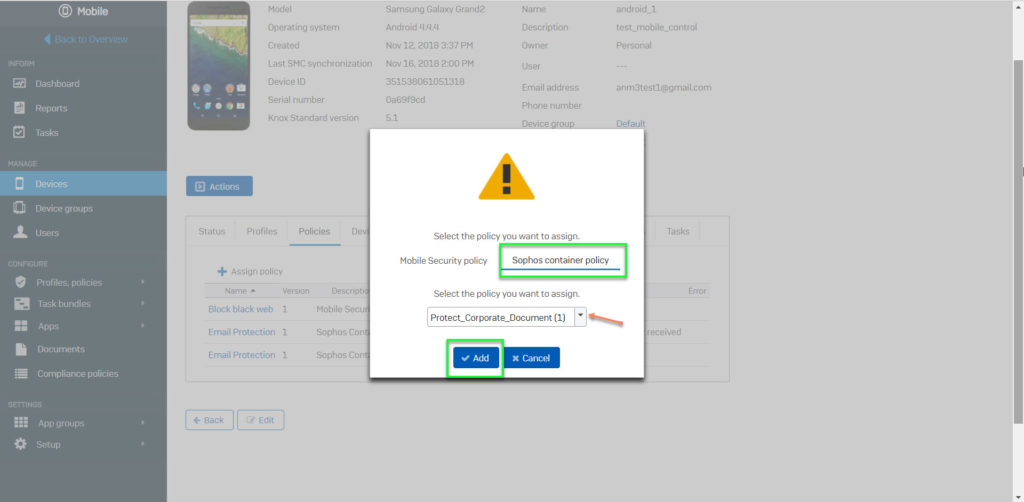The width and height of the screenshot is (1024, 502).
Task: Click Back to Overview link
Action: (x=86, y=39)
